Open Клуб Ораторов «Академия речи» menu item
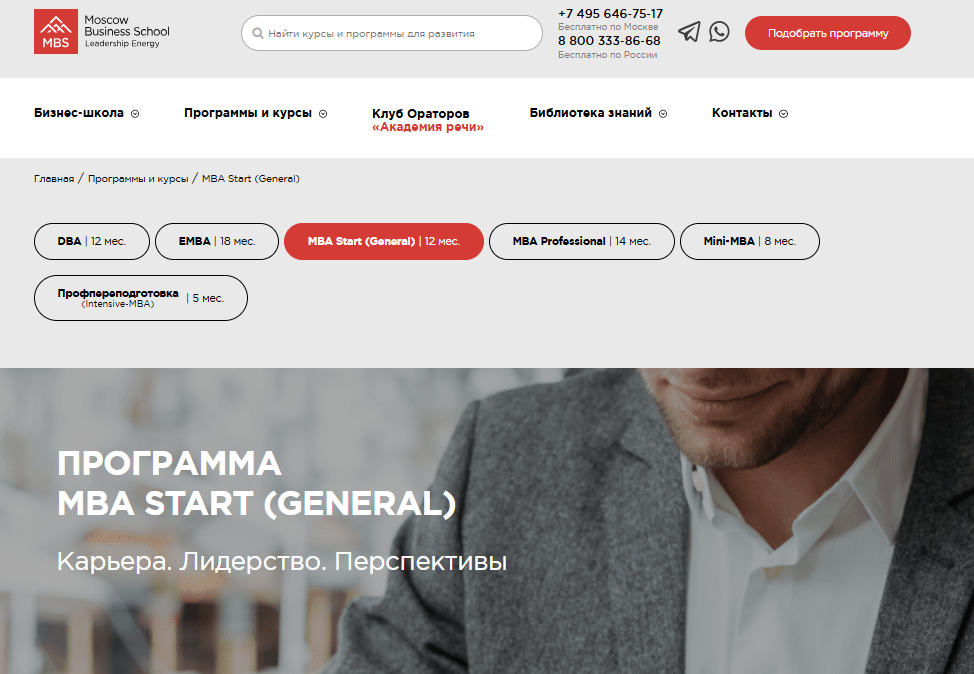The width and height of the screenshot is (974, 674). 427,120
